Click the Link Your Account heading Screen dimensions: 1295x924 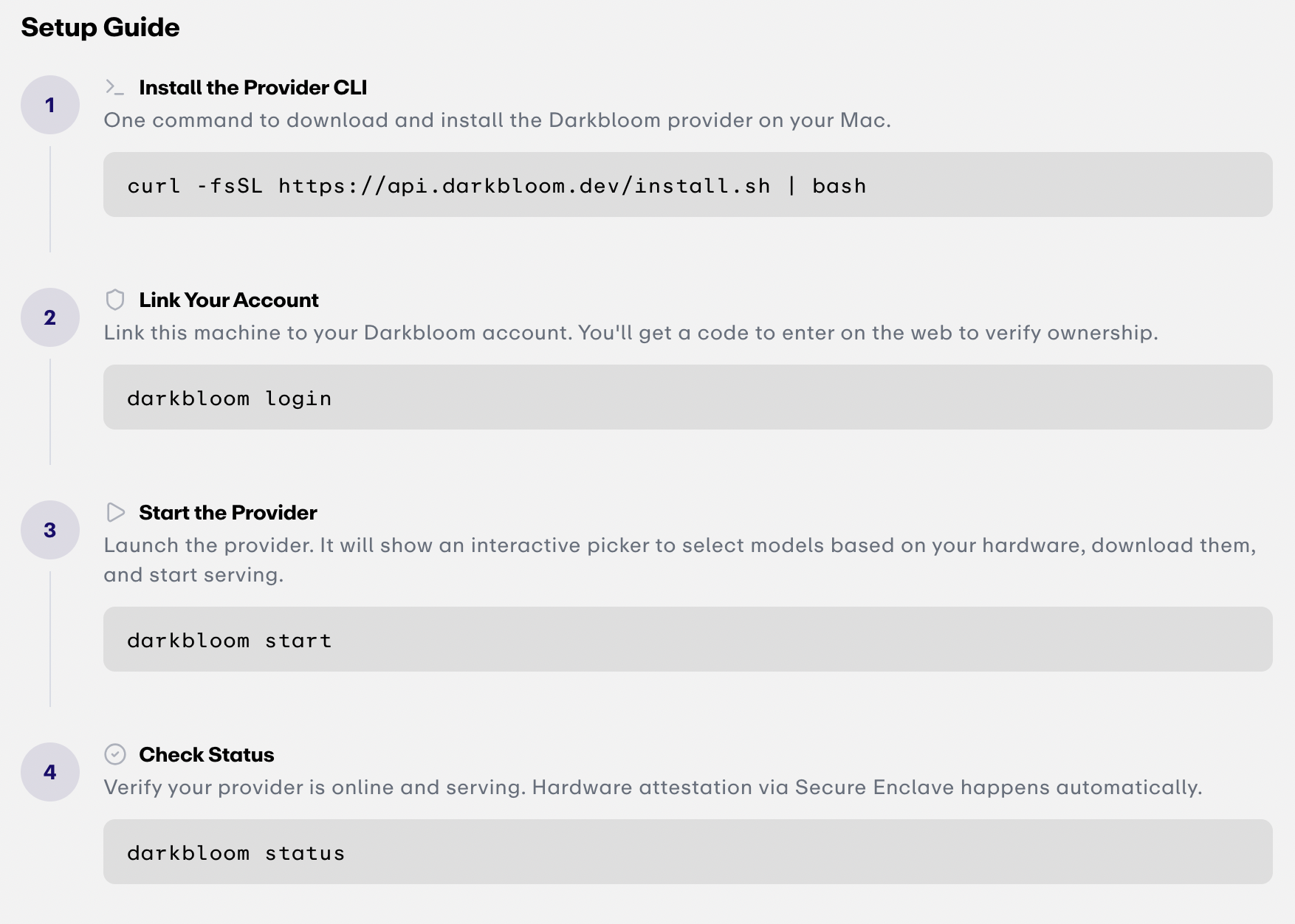pos(229,300)
